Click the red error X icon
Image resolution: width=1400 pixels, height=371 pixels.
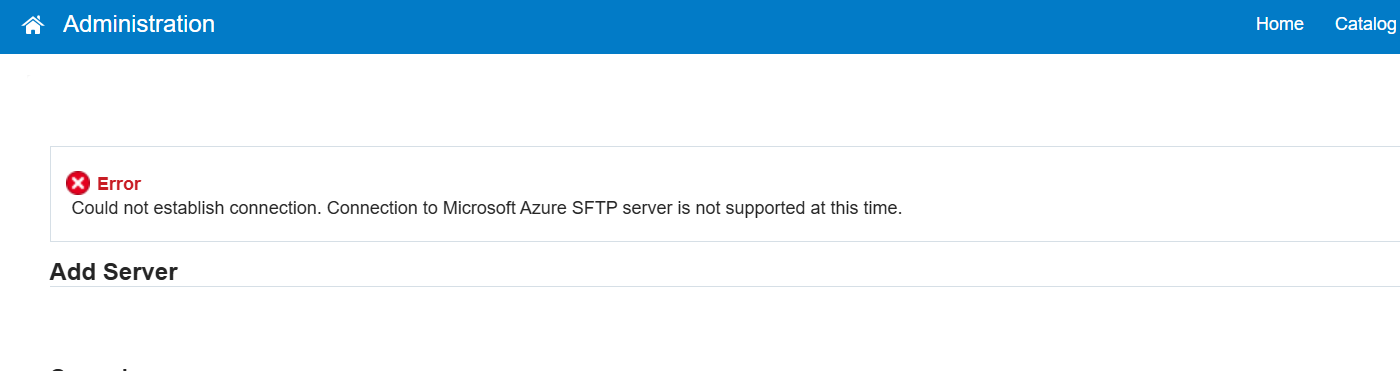click(78, 183)
